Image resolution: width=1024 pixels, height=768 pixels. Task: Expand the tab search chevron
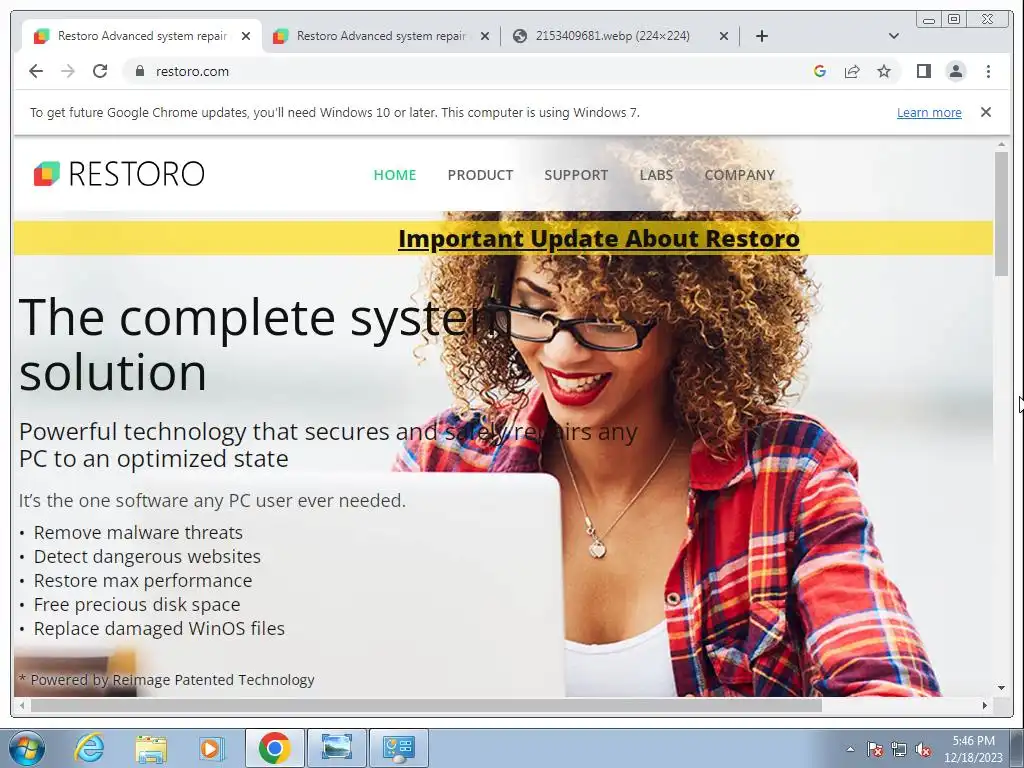pos(893,36)
